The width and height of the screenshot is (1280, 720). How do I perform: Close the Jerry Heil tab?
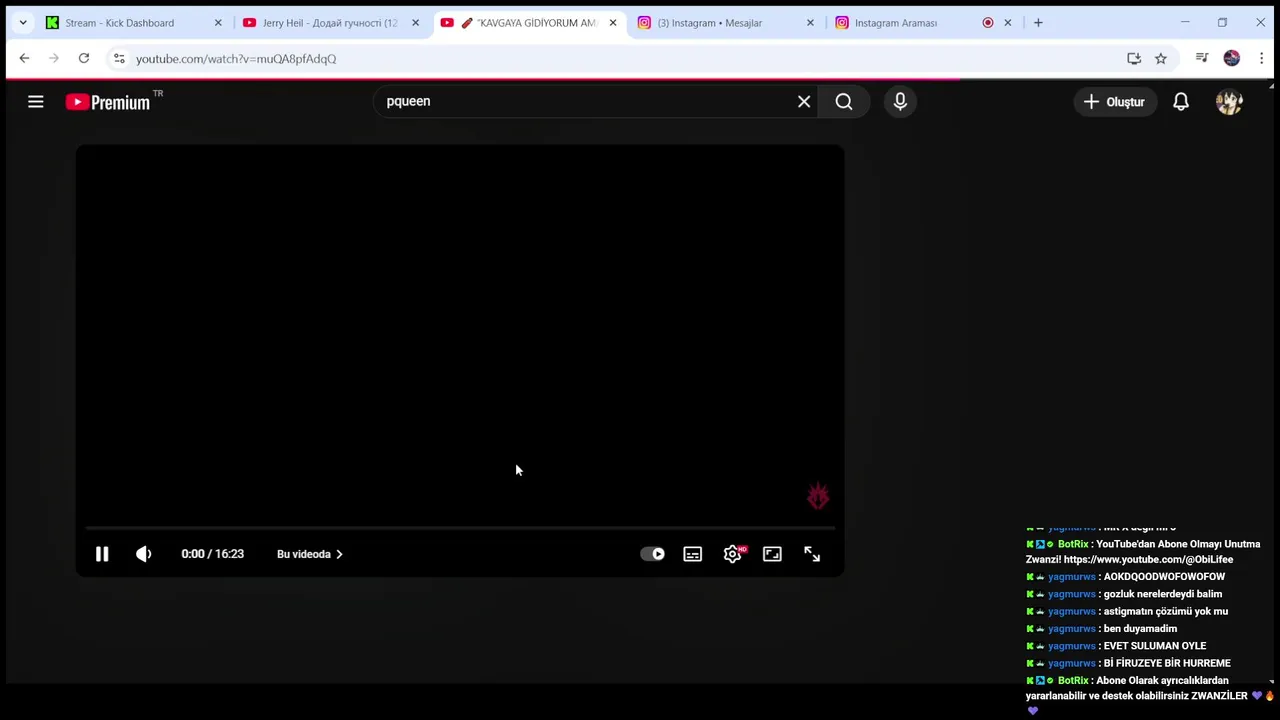point(416,23)
